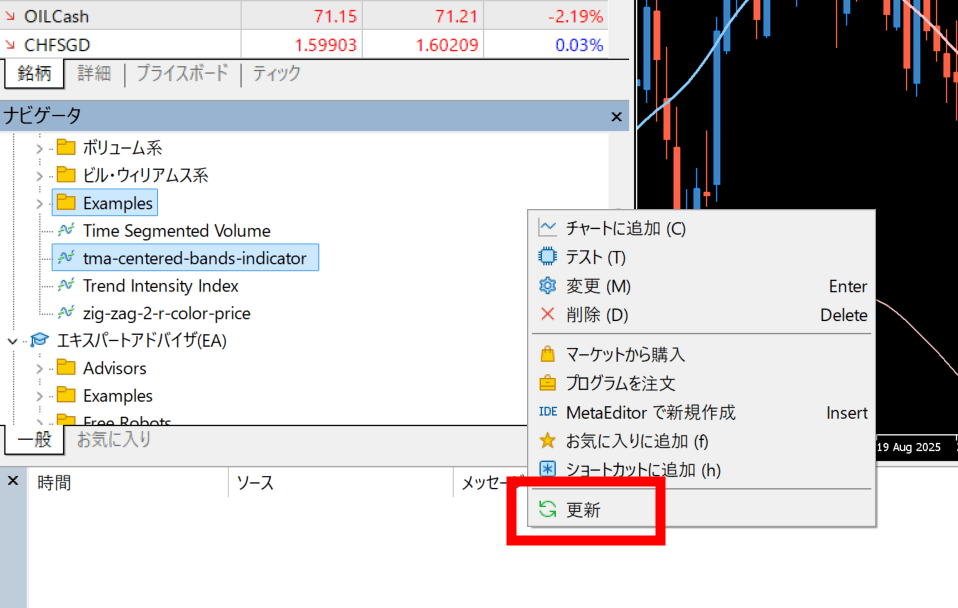Screen dimensions: 958x608
Task: Click 変更 (M) menu entry
Action: click(x=703, y=286)
